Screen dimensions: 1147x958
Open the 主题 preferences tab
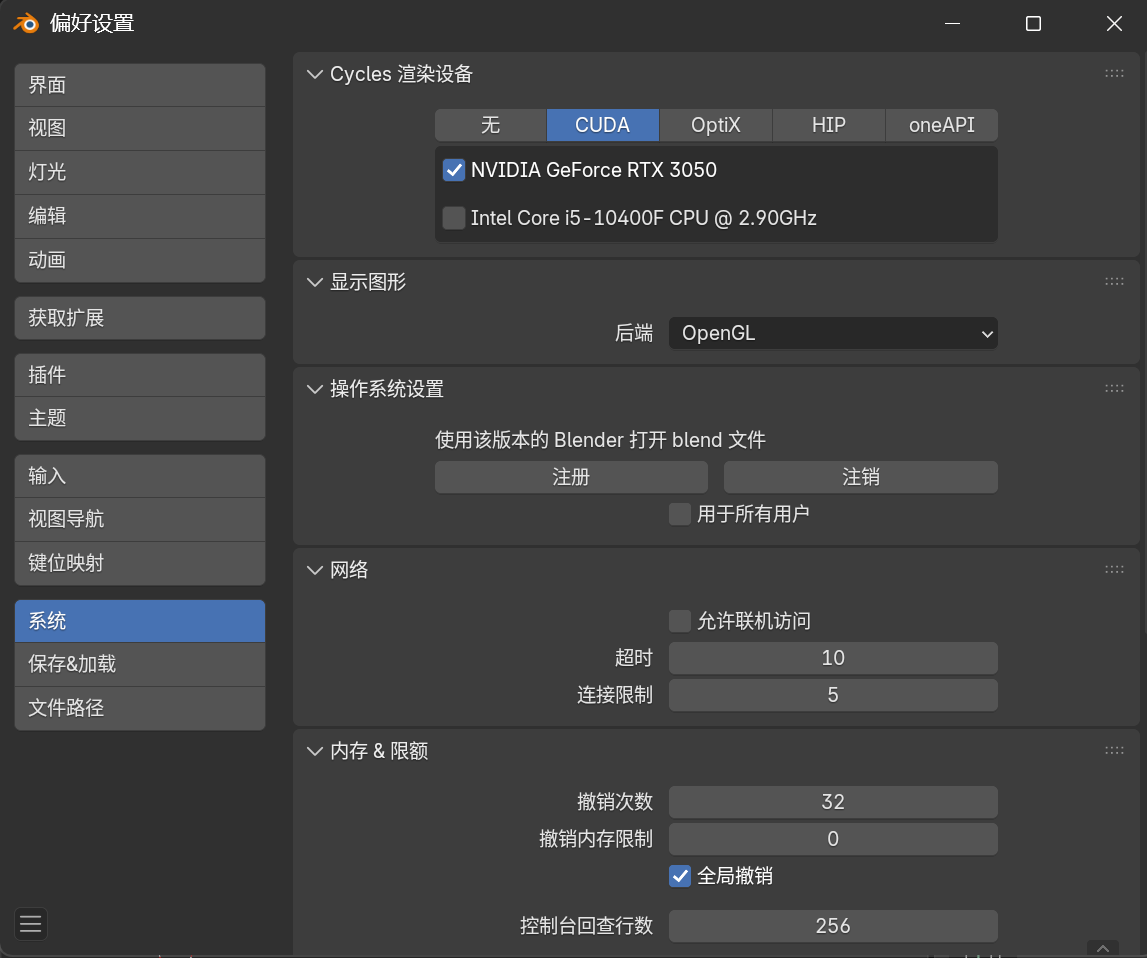140,418
